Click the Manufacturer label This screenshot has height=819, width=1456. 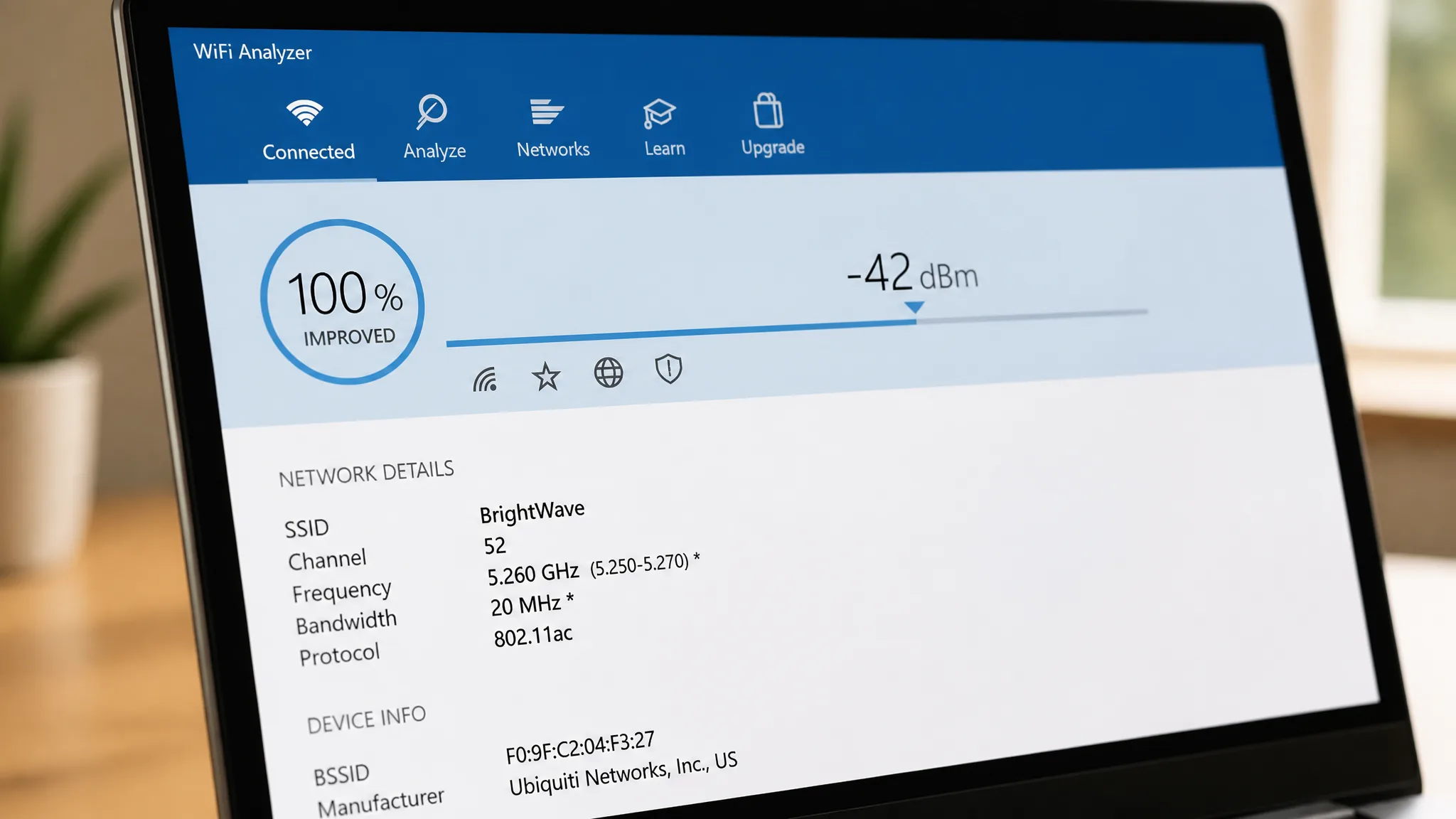(380, 803)
